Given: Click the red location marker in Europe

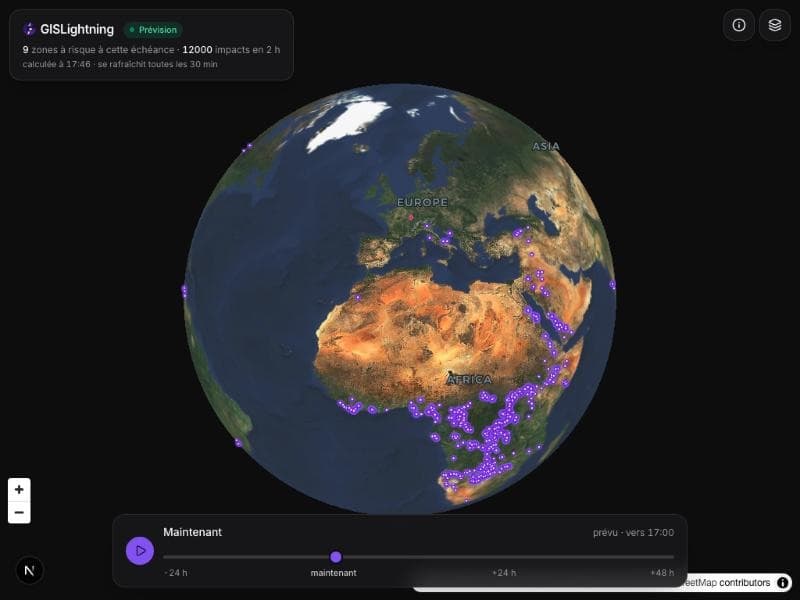Looking at the screenshot, I should pyautogui.click(x=411, y=217).
